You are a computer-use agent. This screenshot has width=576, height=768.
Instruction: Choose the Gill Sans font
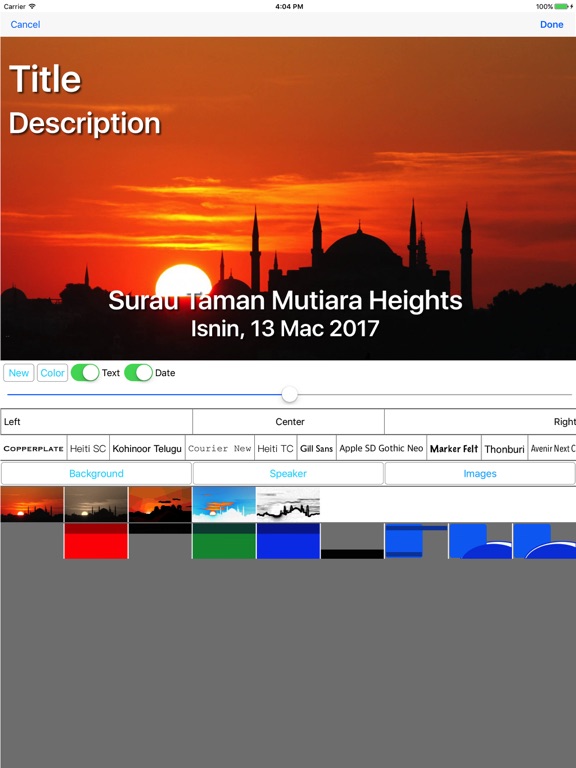(x=316, y=448)
